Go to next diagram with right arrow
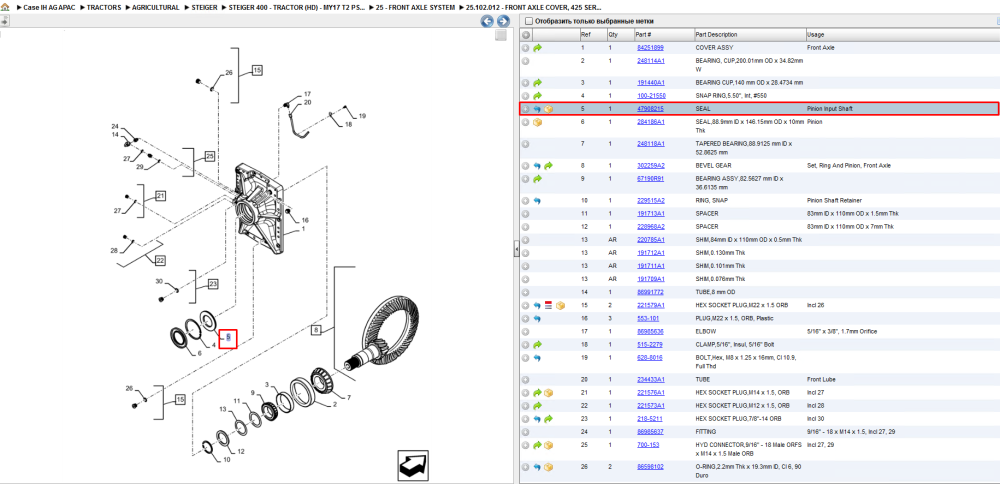 (503, 21)
